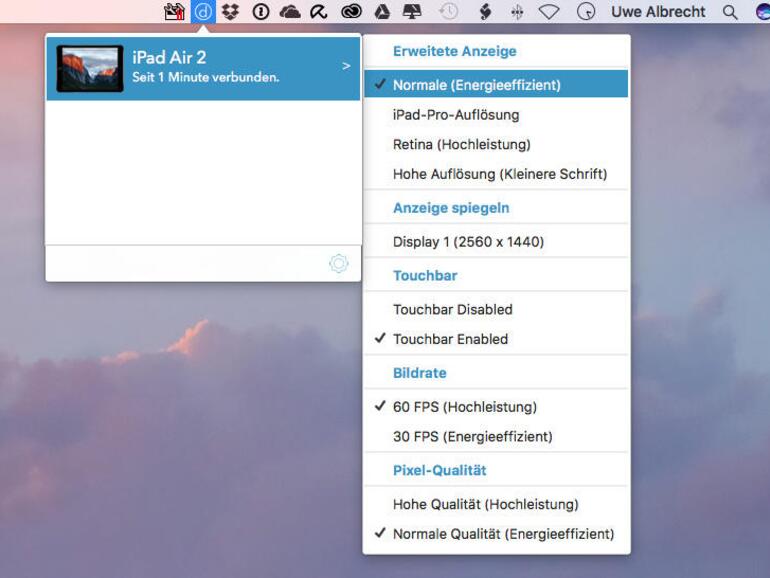Open Duet settings gear icon
This screenshot has height=578, width=770.
pos(338,263)
